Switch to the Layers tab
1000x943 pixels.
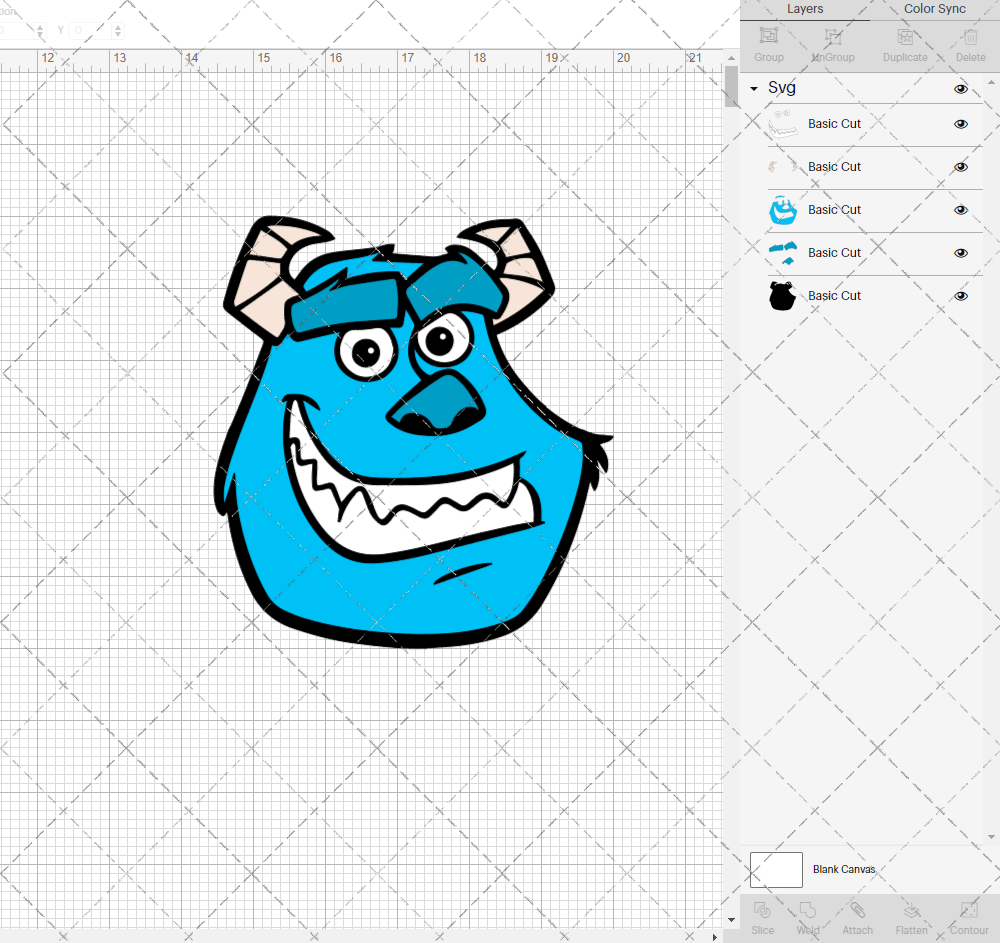[804, 9]
